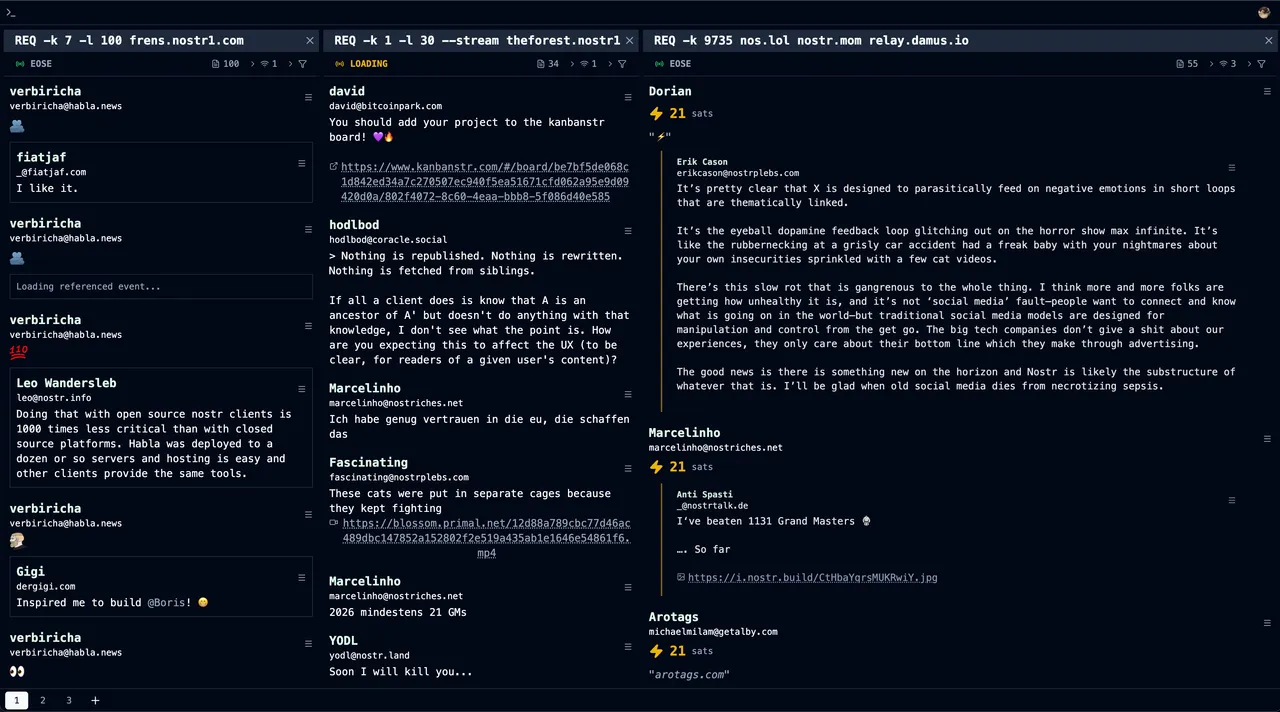This screenshot has height=712, width=1280.
Task: Click the user avatar in top-right corner
Action: [x=1264, y=13]
